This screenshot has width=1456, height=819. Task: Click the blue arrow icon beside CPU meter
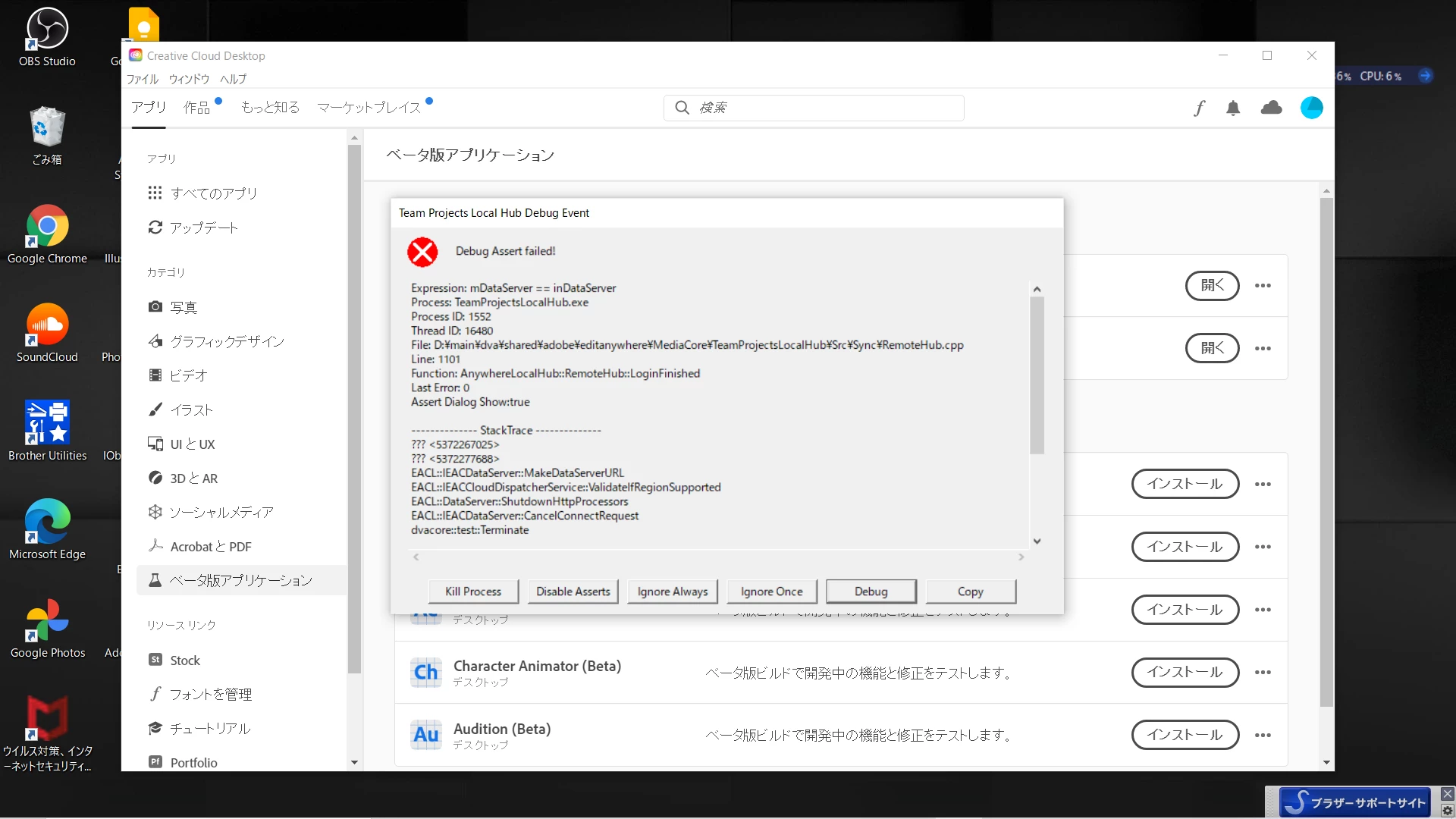coord(1426,76)
